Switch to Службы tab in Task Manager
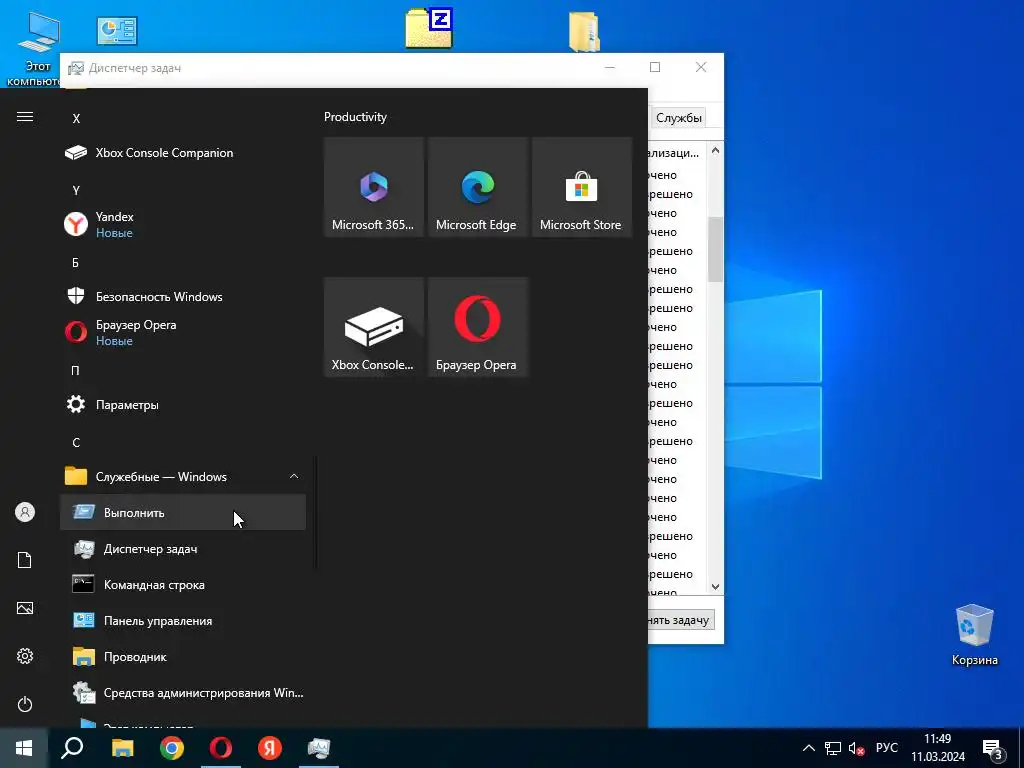 [679, 118]
